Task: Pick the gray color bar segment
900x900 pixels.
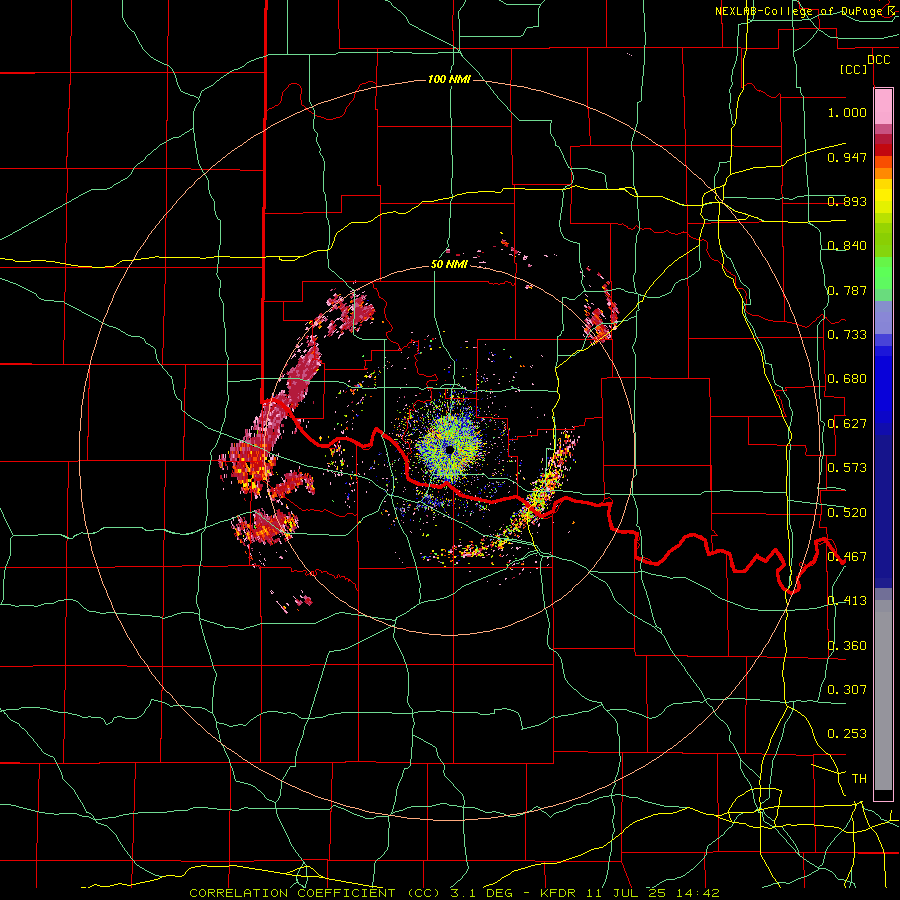Action: point(883,695)
